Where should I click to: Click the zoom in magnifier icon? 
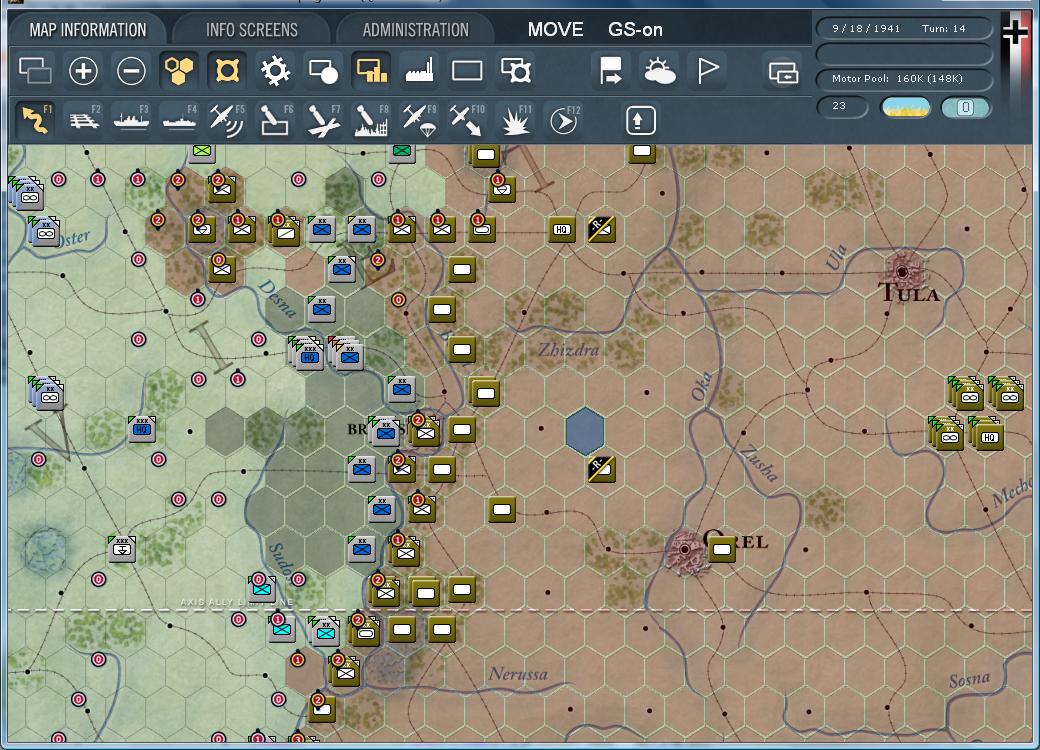83,71
